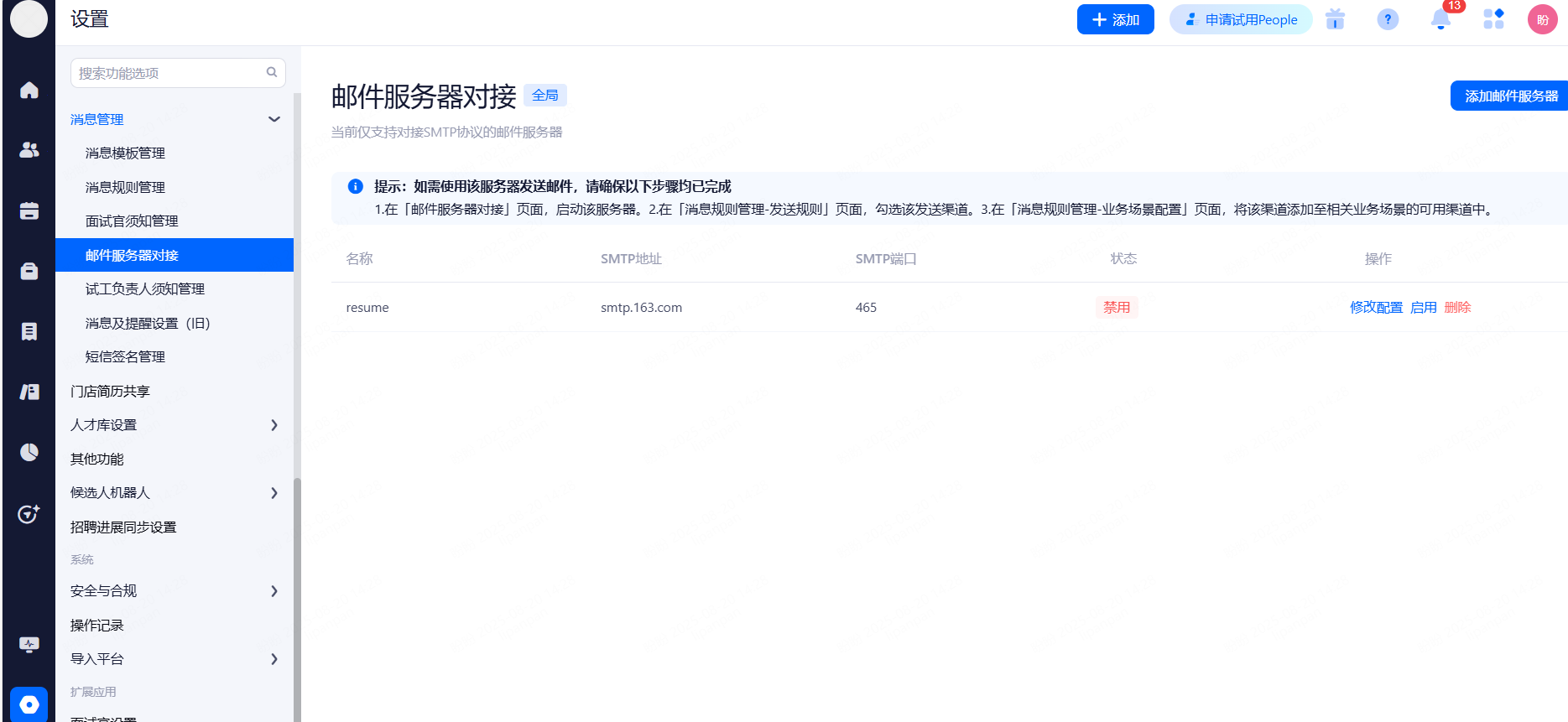This screenshot has height=722, width=1568.
Task: Expand the 候选人机器人 section
Action: 273,493
